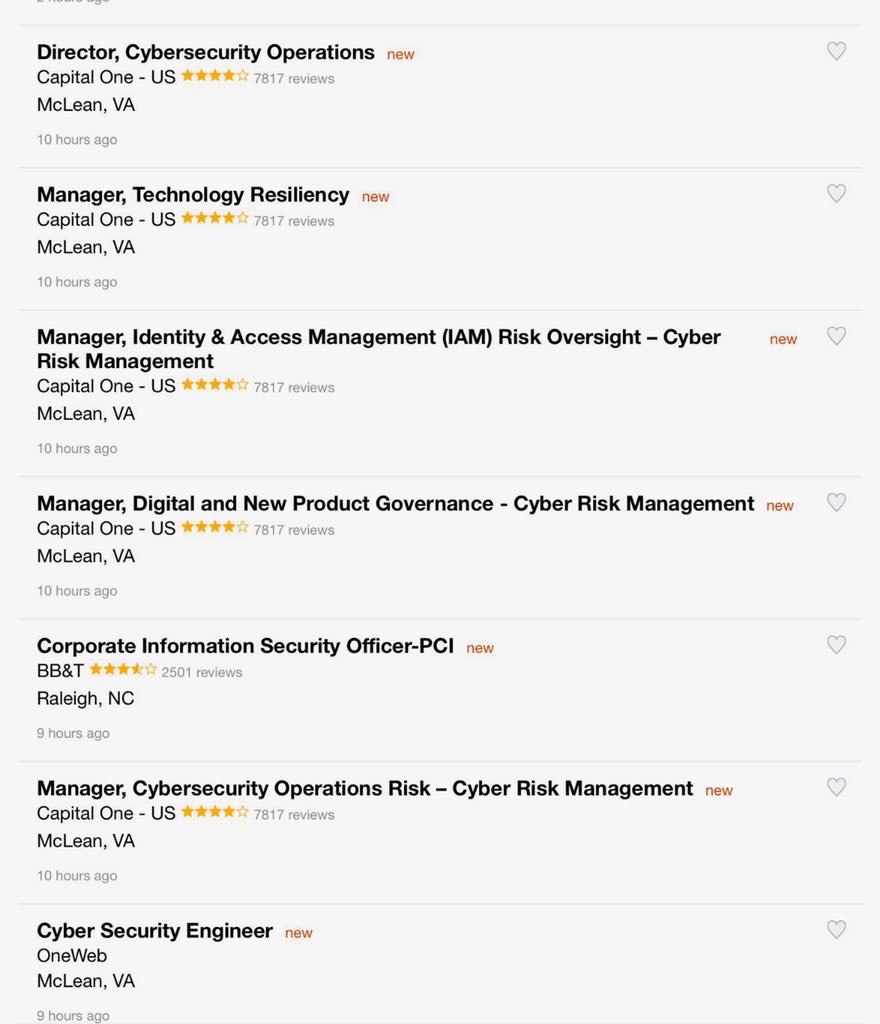The image size is (880, 1024).
Task: Open Corporate Information Security Officer-PCI job
Action: (x=245, y=646)
